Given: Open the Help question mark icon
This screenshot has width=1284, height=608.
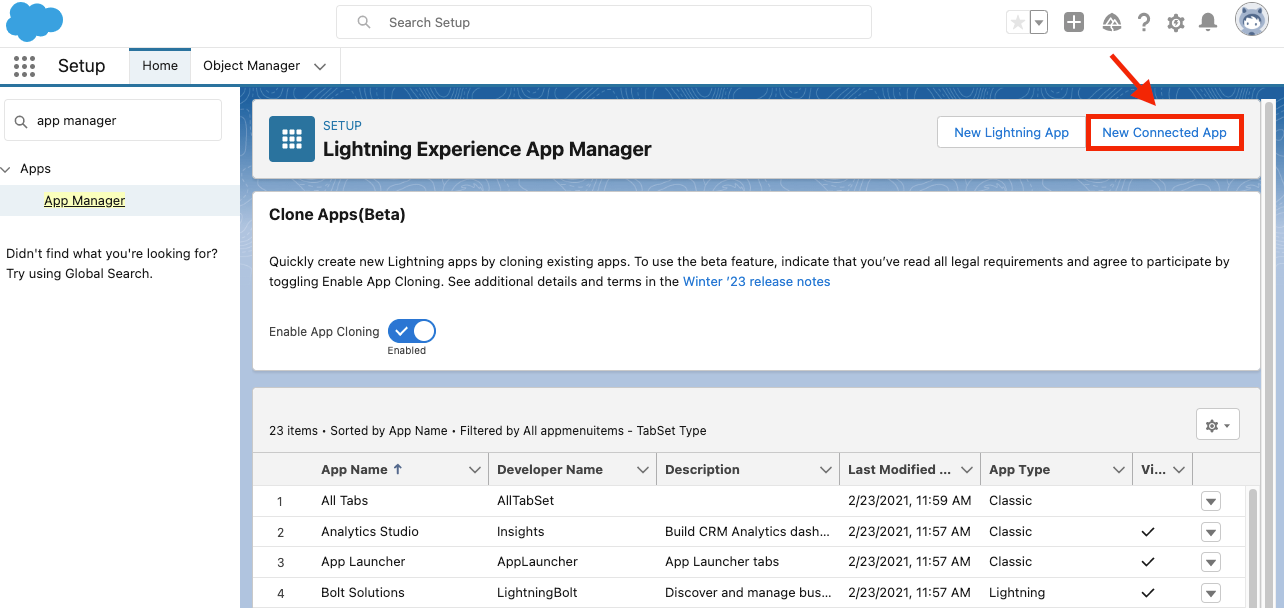Looking at the screenshot, I should point(1144,22).
